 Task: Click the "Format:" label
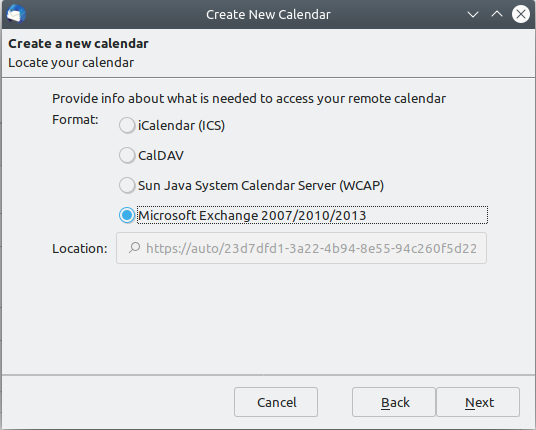(x=75, y=120)
